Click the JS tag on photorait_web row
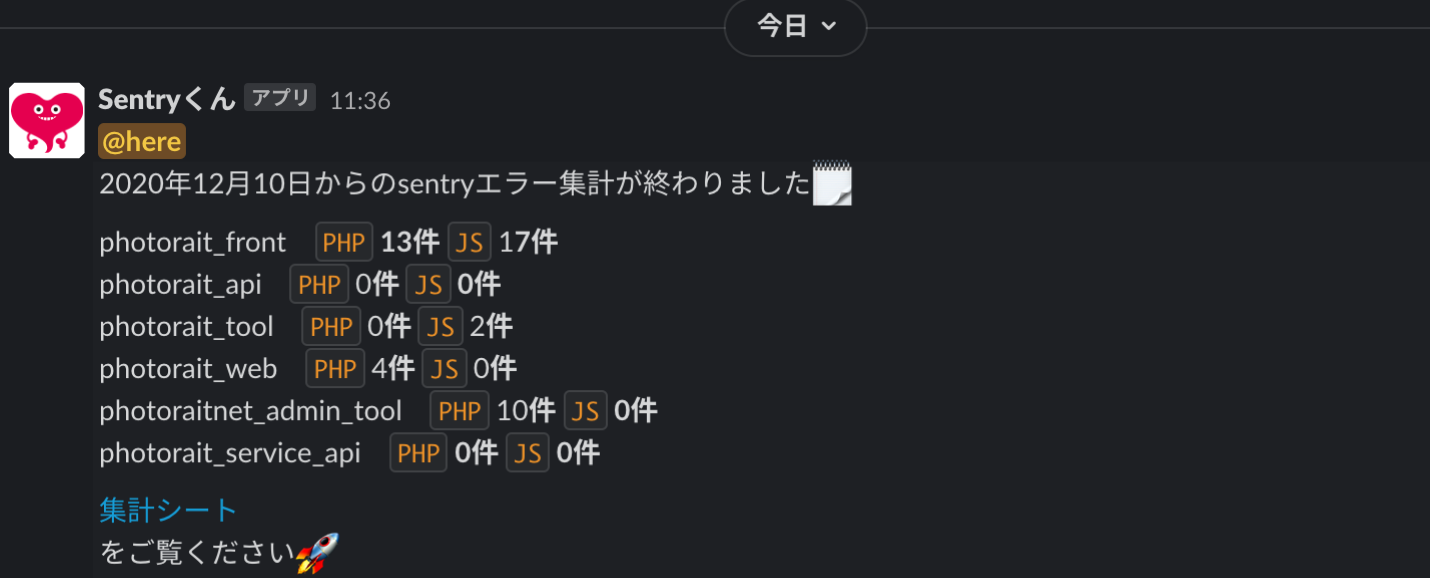Screen dimensions: 1430x578 coord(445,369)
